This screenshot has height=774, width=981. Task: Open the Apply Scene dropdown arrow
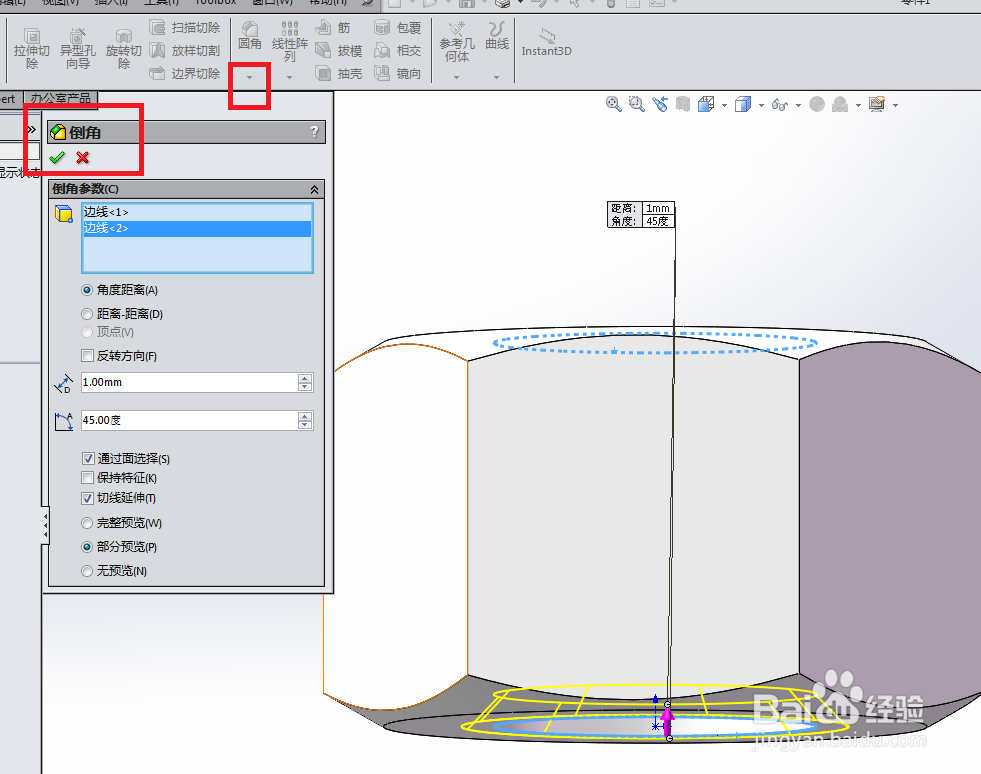point(858,105)
